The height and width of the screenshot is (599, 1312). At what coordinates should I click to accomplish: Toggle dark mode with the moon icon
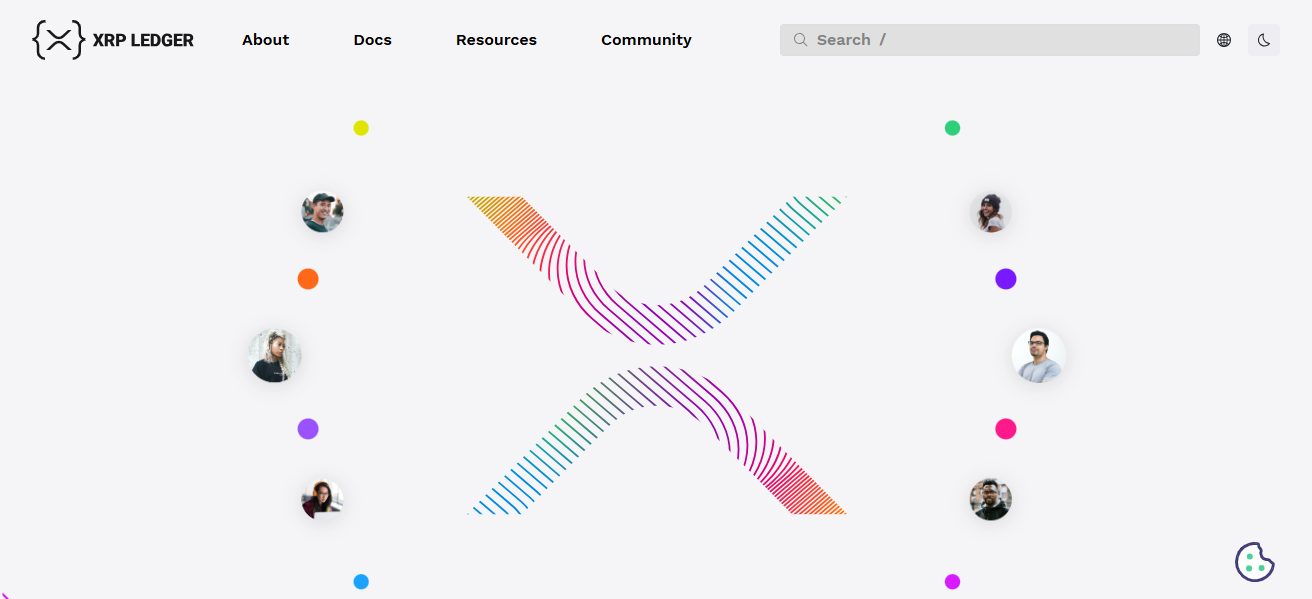click(x=1264, y=40)
